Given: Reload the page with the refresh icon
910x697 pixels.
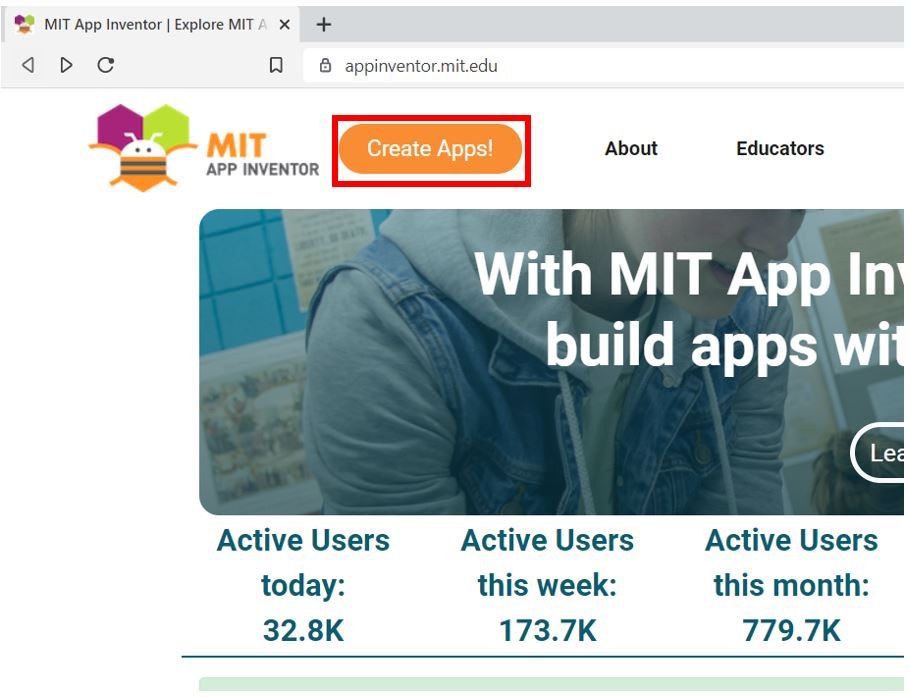Looking at the screenshot, I should point(105,64).
